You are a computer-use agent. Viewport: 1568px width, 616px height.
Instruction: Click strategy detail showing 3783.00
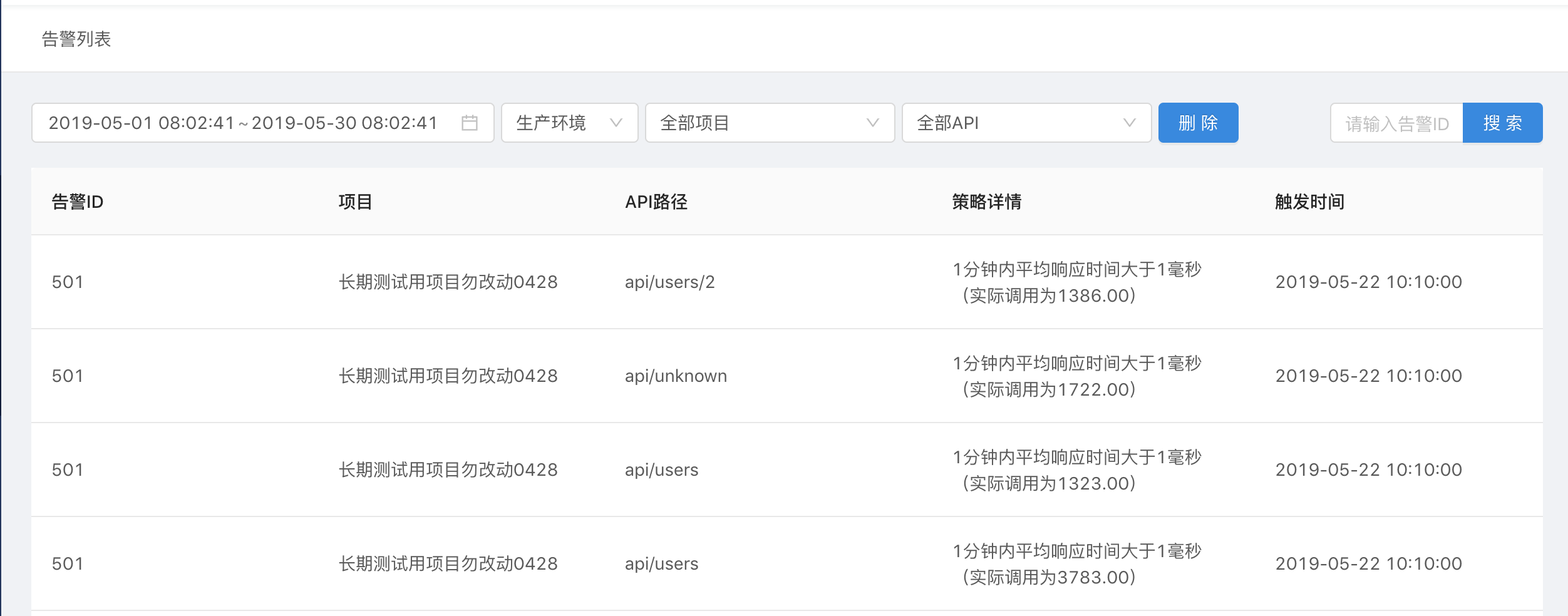pos(1076,564)
